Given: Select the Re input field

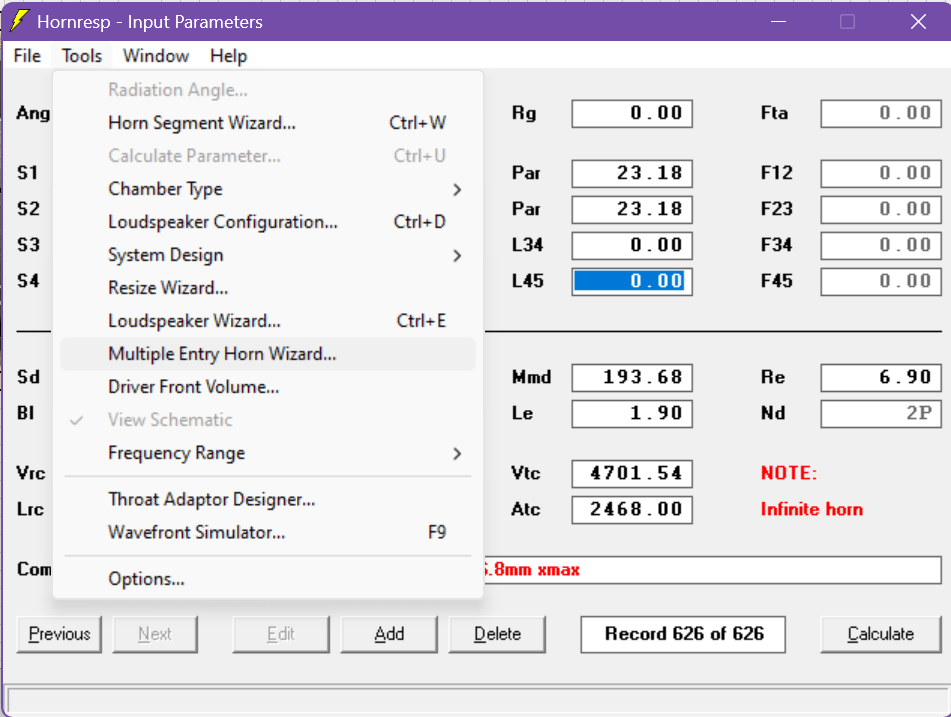Looking at the screenshot, I should [x=881, y=378].
